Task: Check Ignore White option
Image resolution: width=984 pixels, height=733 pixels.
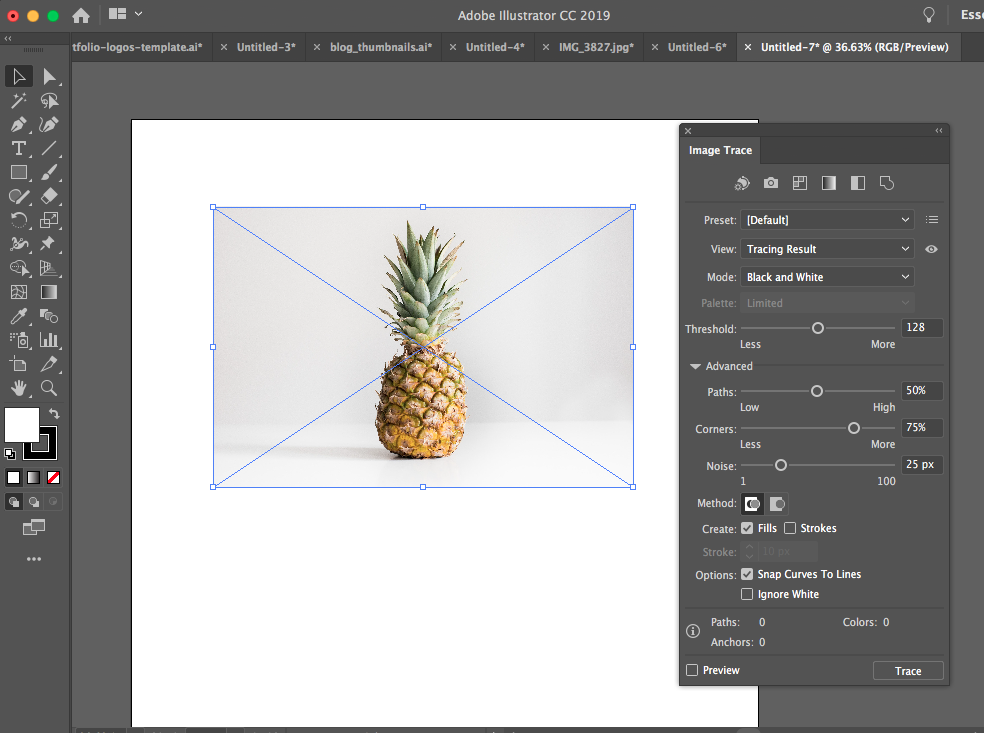Action: 747,594
